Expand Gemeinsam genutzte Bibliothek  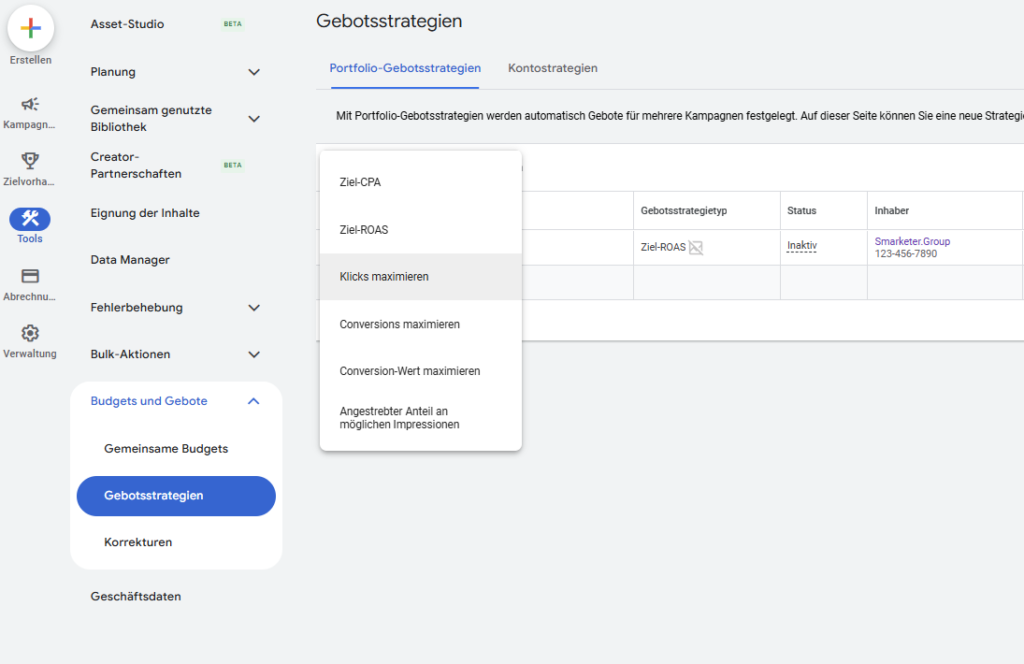pos(253,118)
